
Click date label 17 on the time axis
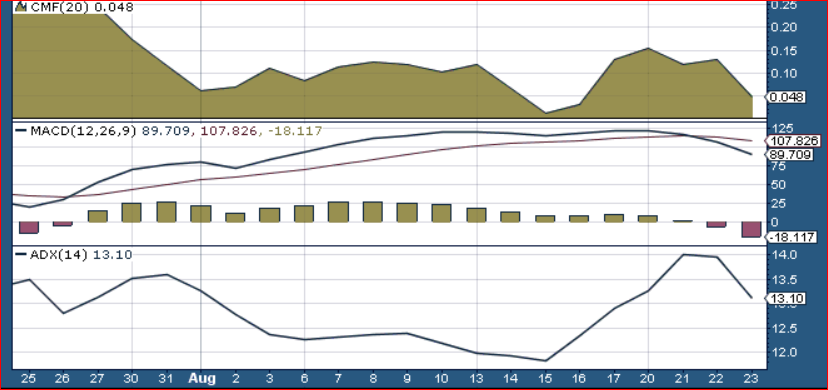[614, 378]
